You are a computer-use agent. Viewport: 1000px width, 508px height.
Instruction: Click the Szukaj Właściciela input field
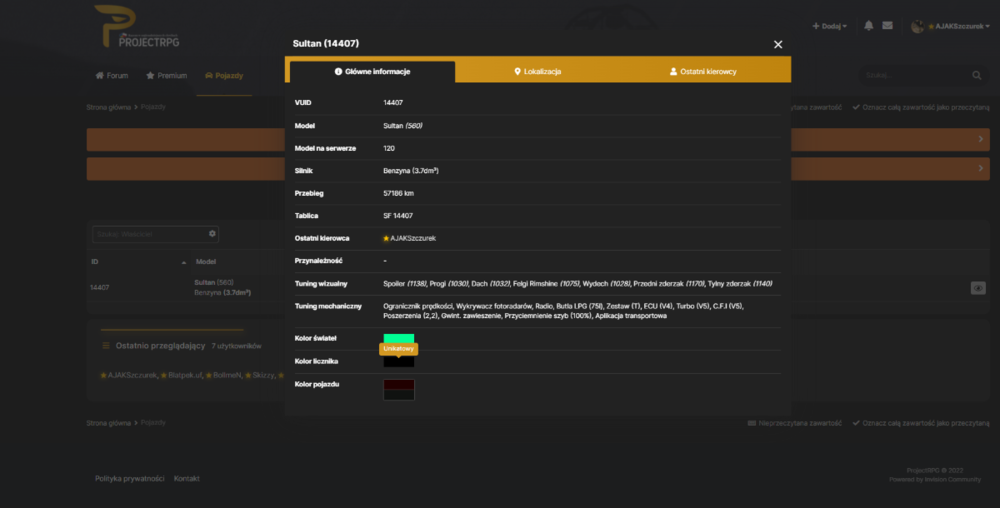click(x=149, y=234)
